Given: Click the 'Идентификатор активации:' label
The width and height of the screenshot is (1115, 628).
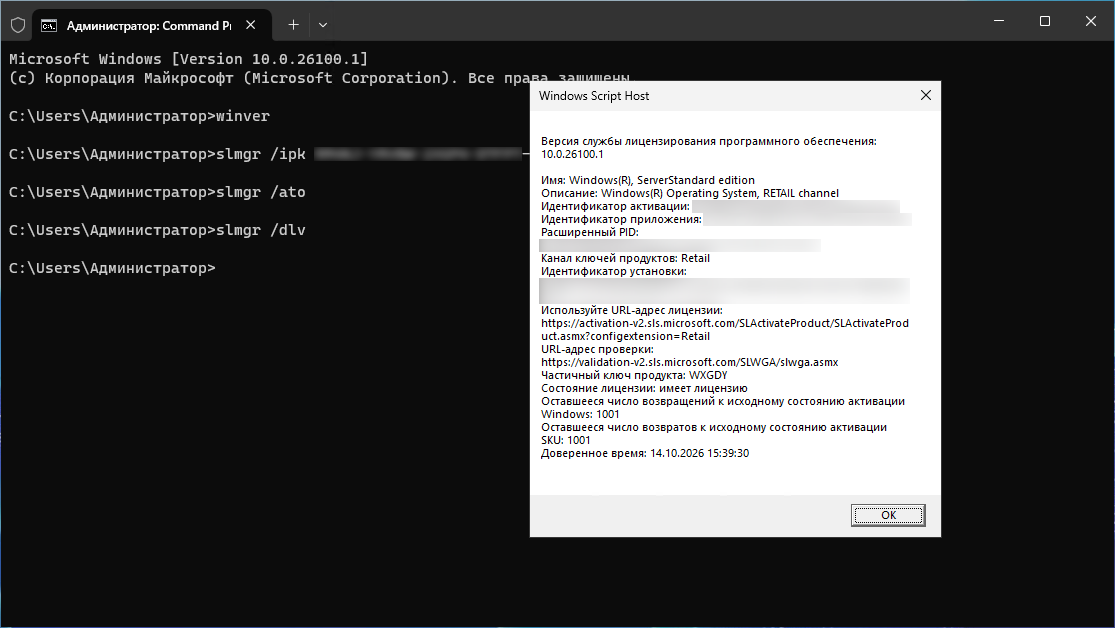Looking at the screenshot, I should 615,206.
